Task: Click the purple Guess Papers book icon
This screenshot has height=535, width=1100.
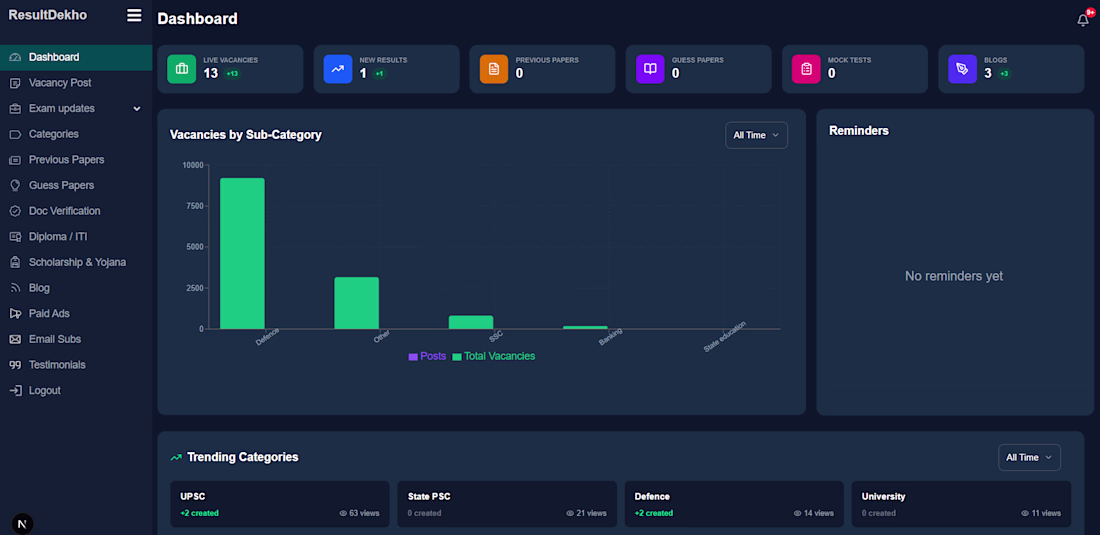Action: point(650,69)
